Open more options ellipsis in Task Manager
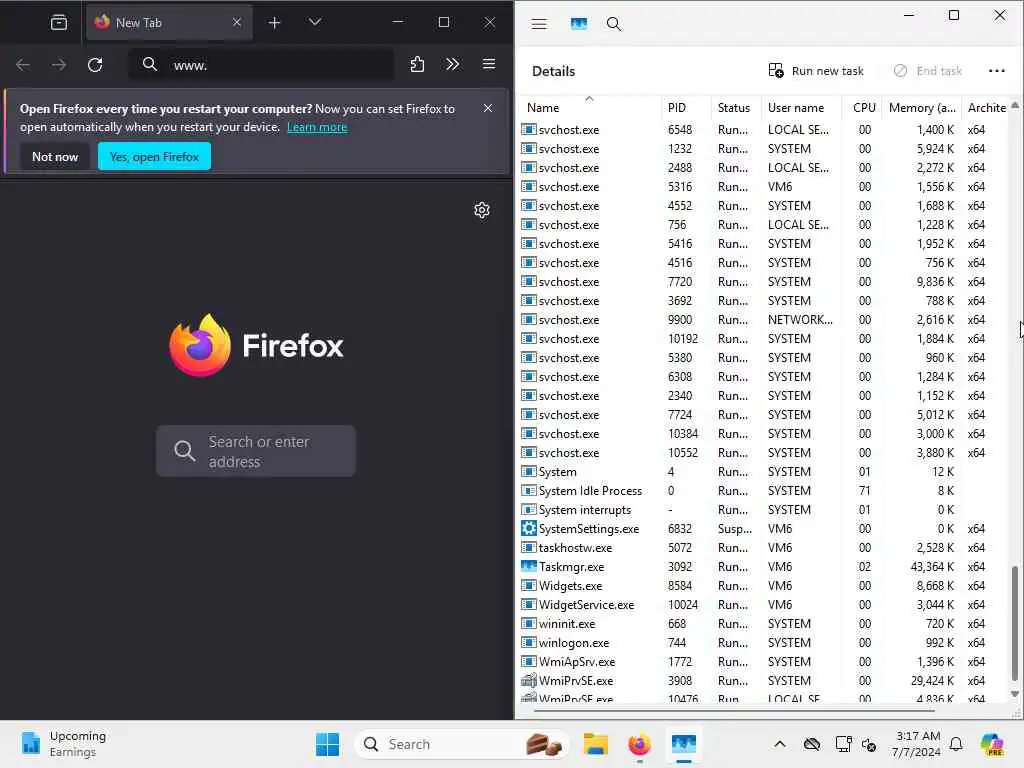Screen dimensions: 1024x768 [x=997, y=71]
